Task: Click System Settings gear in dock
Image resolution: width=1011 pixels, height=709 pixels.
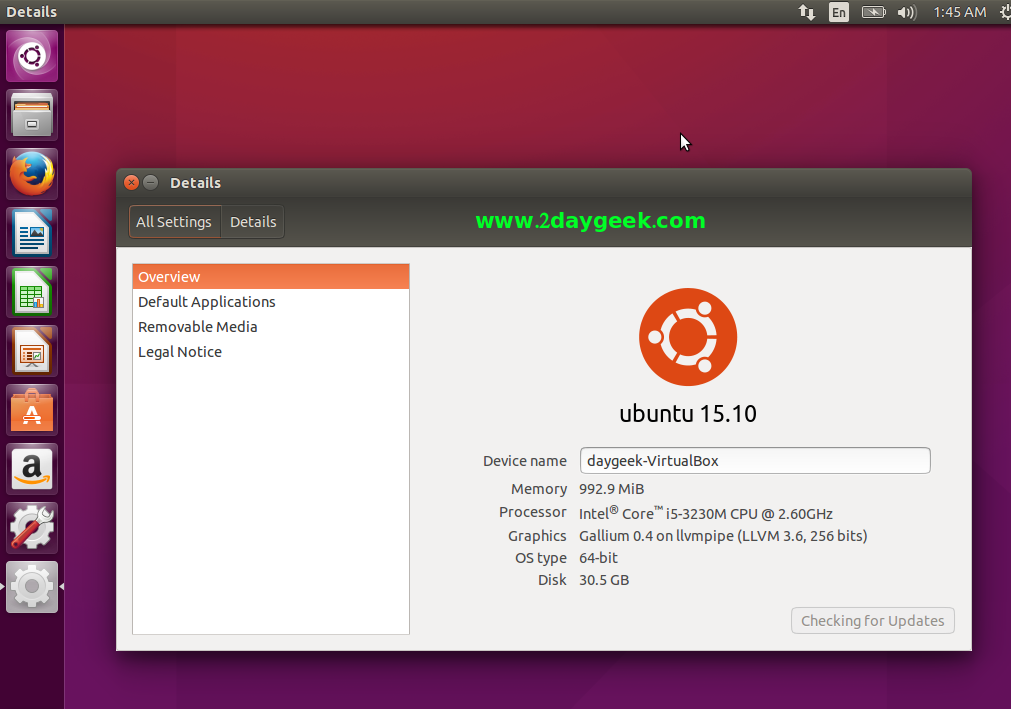Action: (32, 587)
